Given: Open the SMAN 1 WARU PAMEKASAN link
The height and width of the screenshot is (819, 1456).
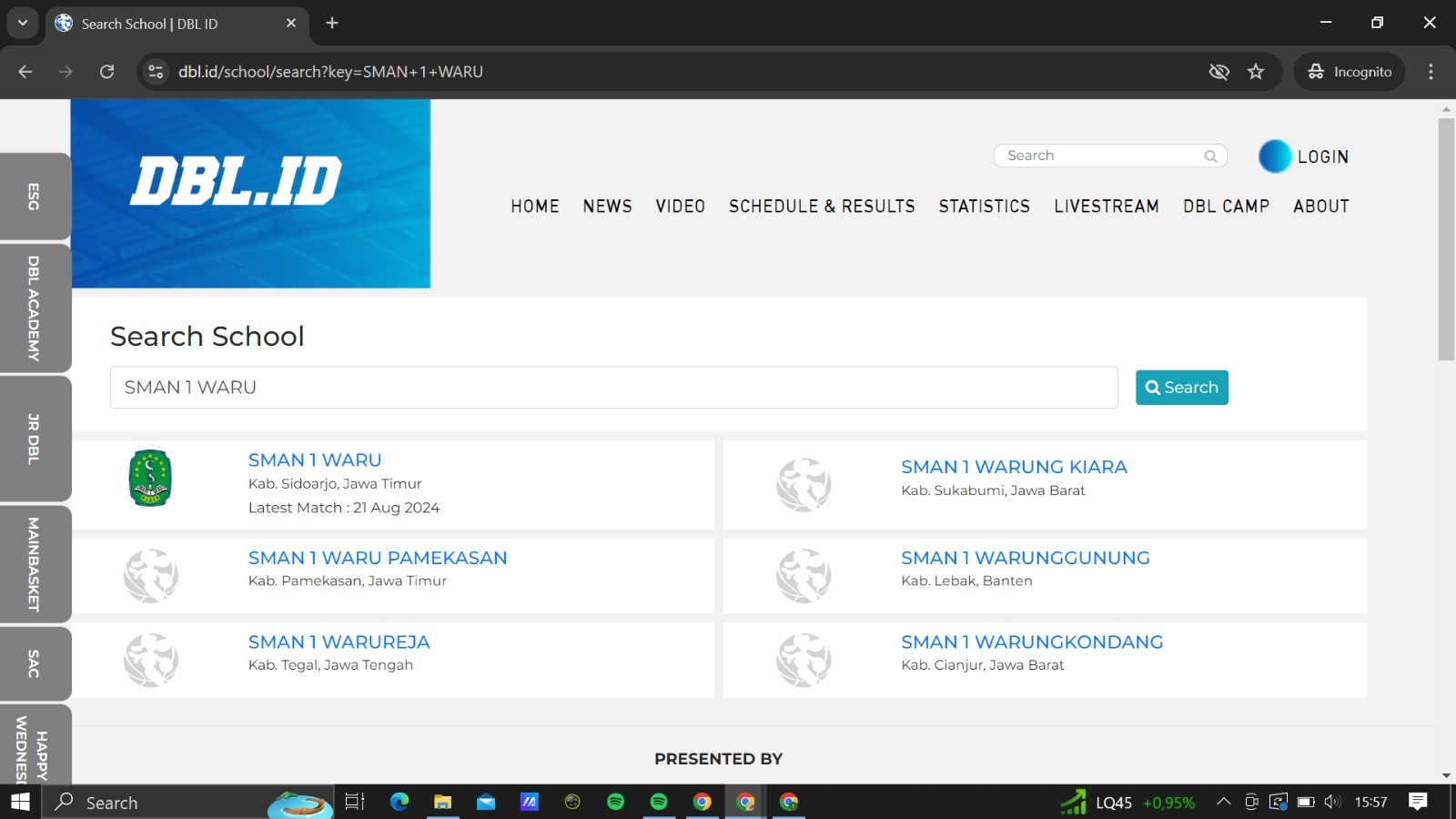Looking at the screenshot, I should point(378,558).
